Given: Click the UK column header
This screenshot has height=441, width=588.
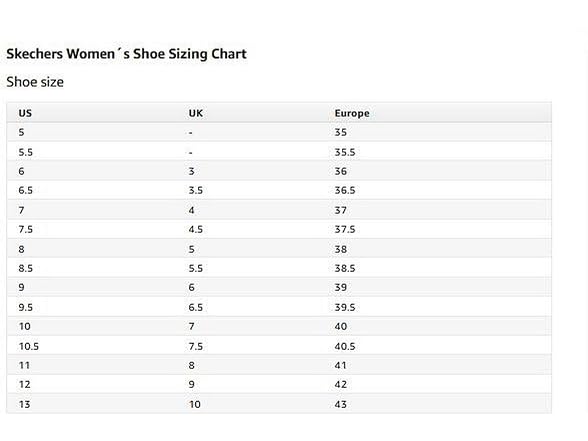Looking at the screenshot, I should click(196, 113).
